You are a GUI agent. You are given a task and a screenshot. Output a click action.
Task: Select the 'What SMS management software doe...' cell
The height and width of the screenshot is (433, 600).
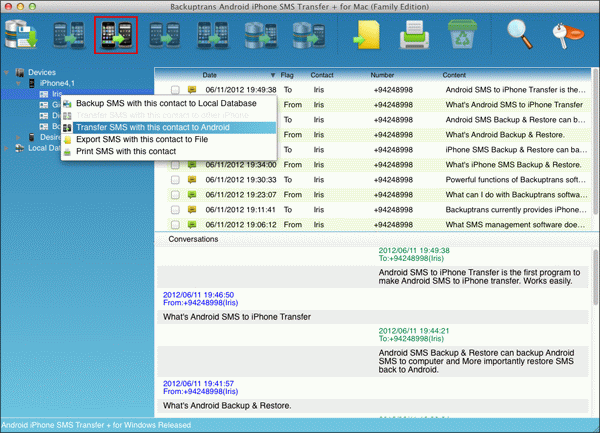click(515, 225)
